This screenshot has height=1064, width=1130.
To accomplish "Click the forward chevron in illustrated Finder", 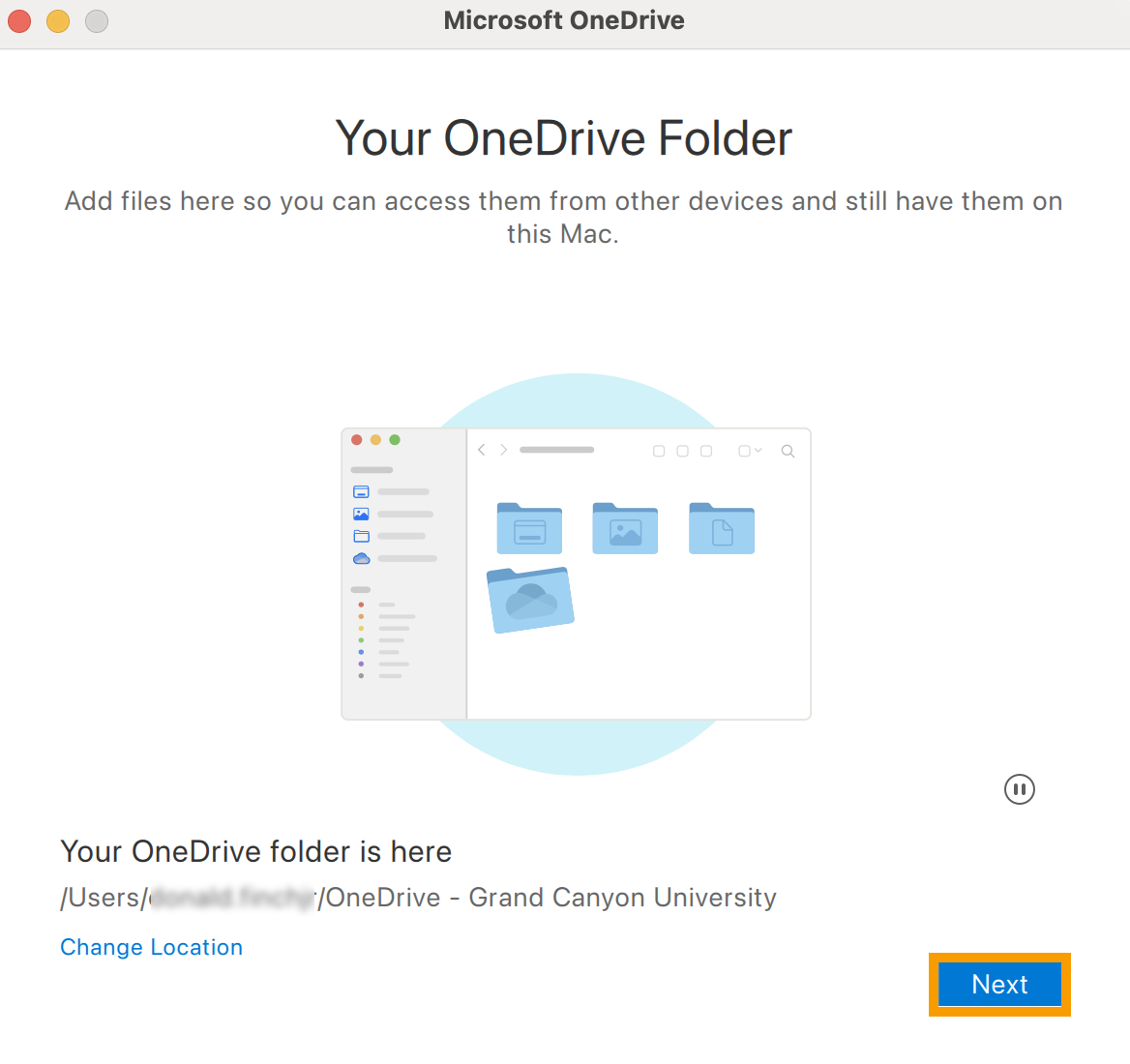I will pos(503,450).
